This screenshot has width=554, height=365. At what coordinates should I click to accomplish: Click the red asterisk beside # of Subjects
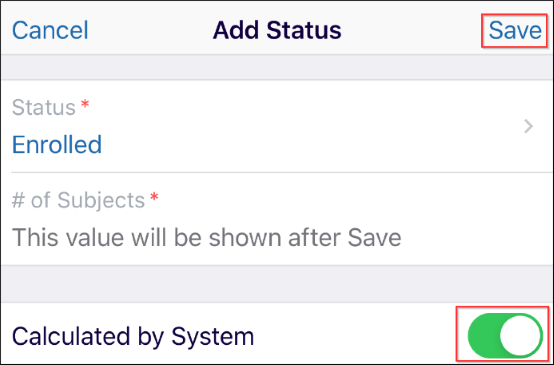click(x=154, y=197)
